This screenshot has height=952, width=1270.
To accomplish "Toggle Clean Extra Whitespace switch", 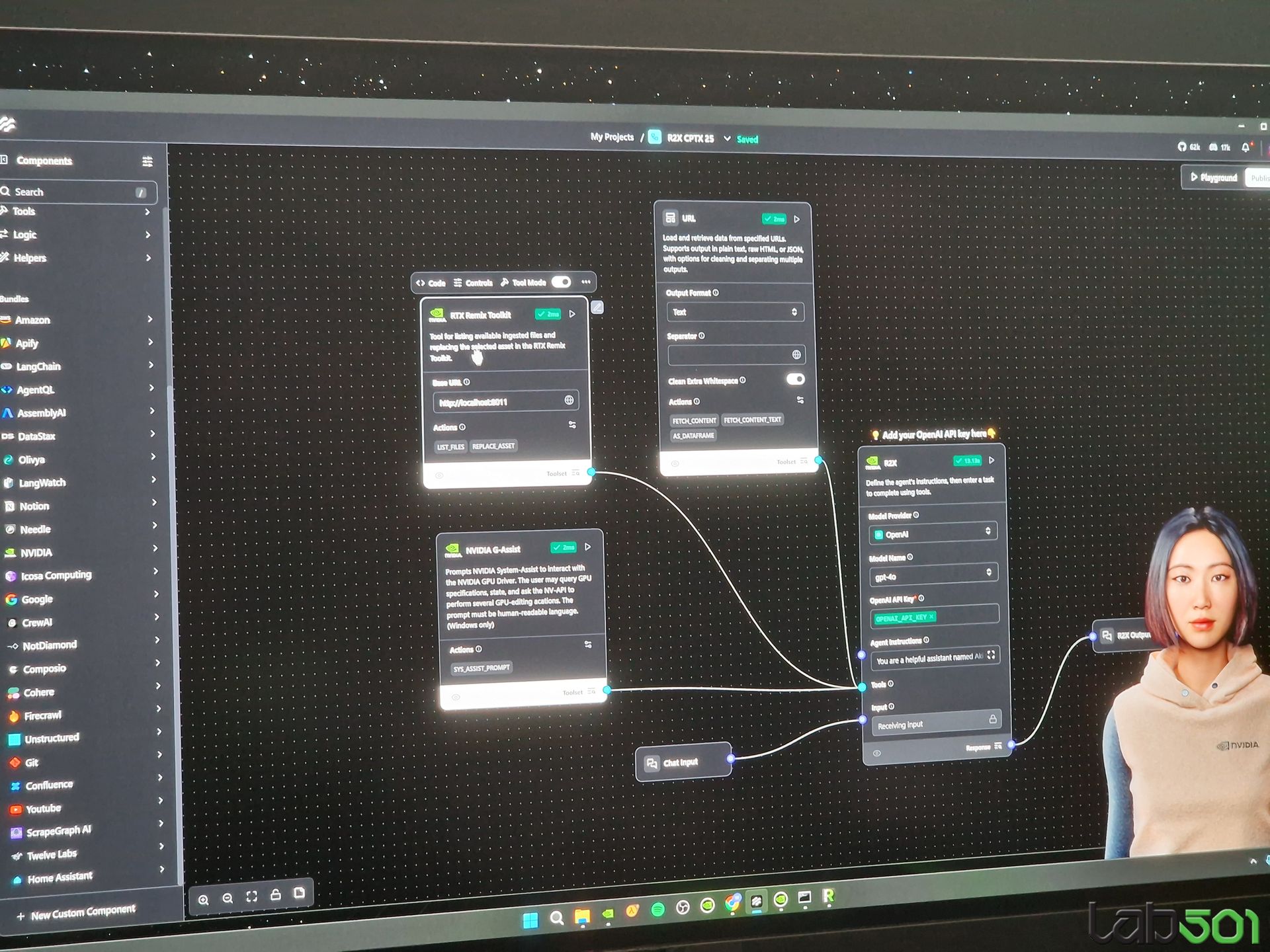I will pyautogui.click(x=796, y=379).
